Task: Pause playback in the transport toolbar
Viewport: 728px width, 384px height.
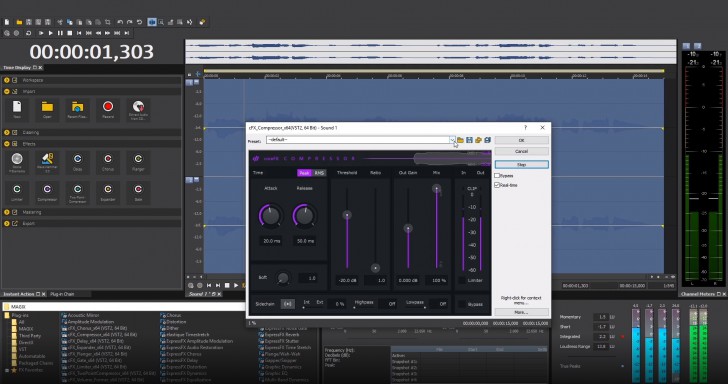Action: coord(60,33)
